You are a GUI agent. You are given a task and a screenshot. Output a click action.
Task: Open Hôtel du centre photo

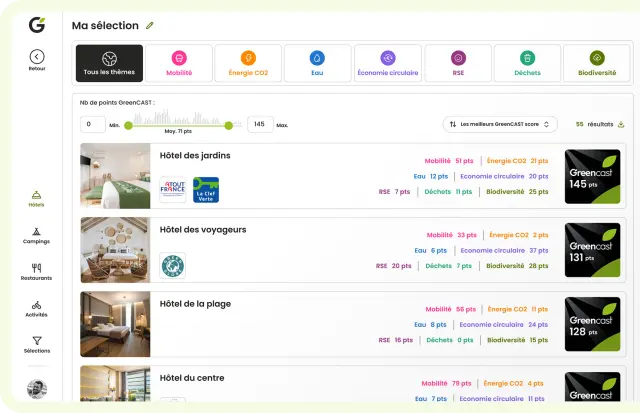click(x=115, y=383)
